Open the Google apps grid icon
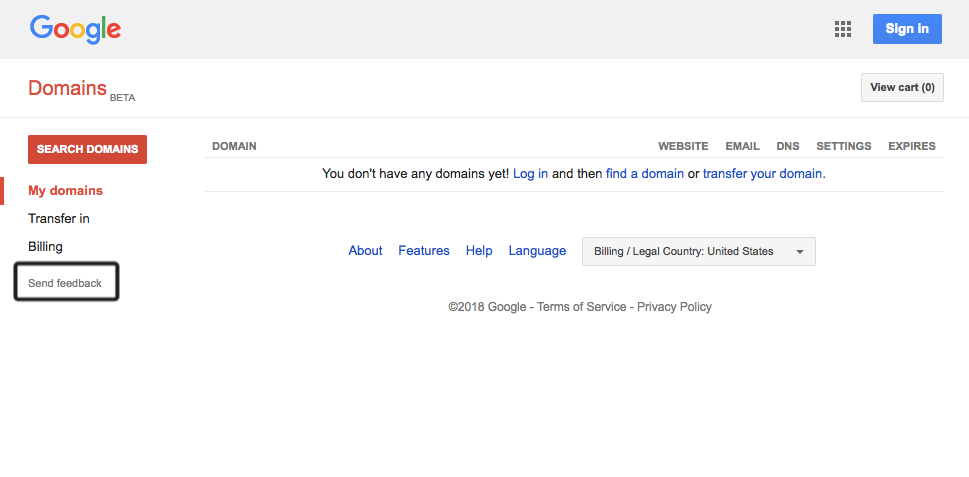 click(x=842, y=29)
